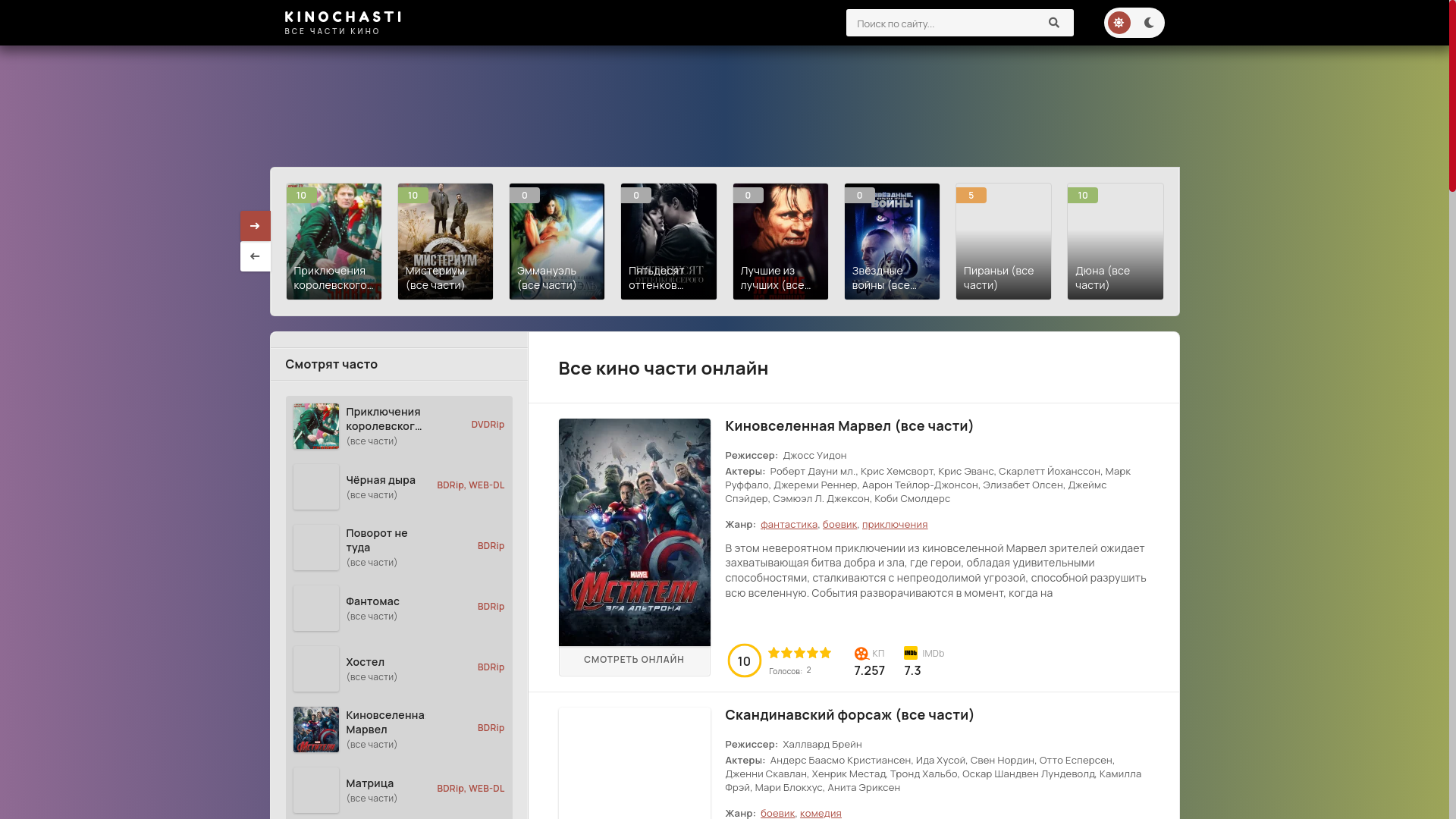Click sidebar Приключения королевского thumbnail
Image resolution: width=1456 pixels, height=819 pixels.
[316, 426]
